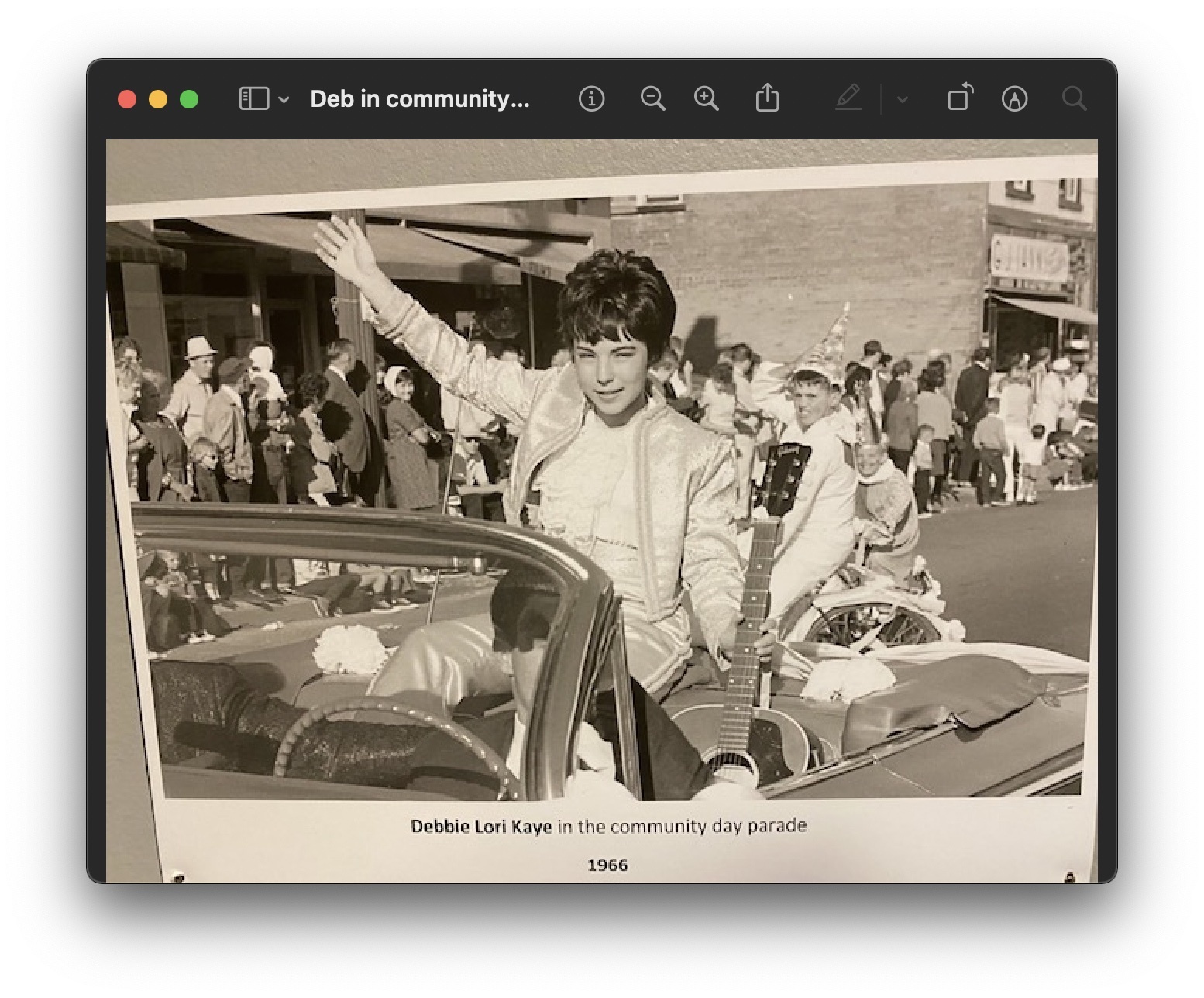Open the Inspector info panel
This screenshot has height=998, width=1204.
(x=591, y=99)
